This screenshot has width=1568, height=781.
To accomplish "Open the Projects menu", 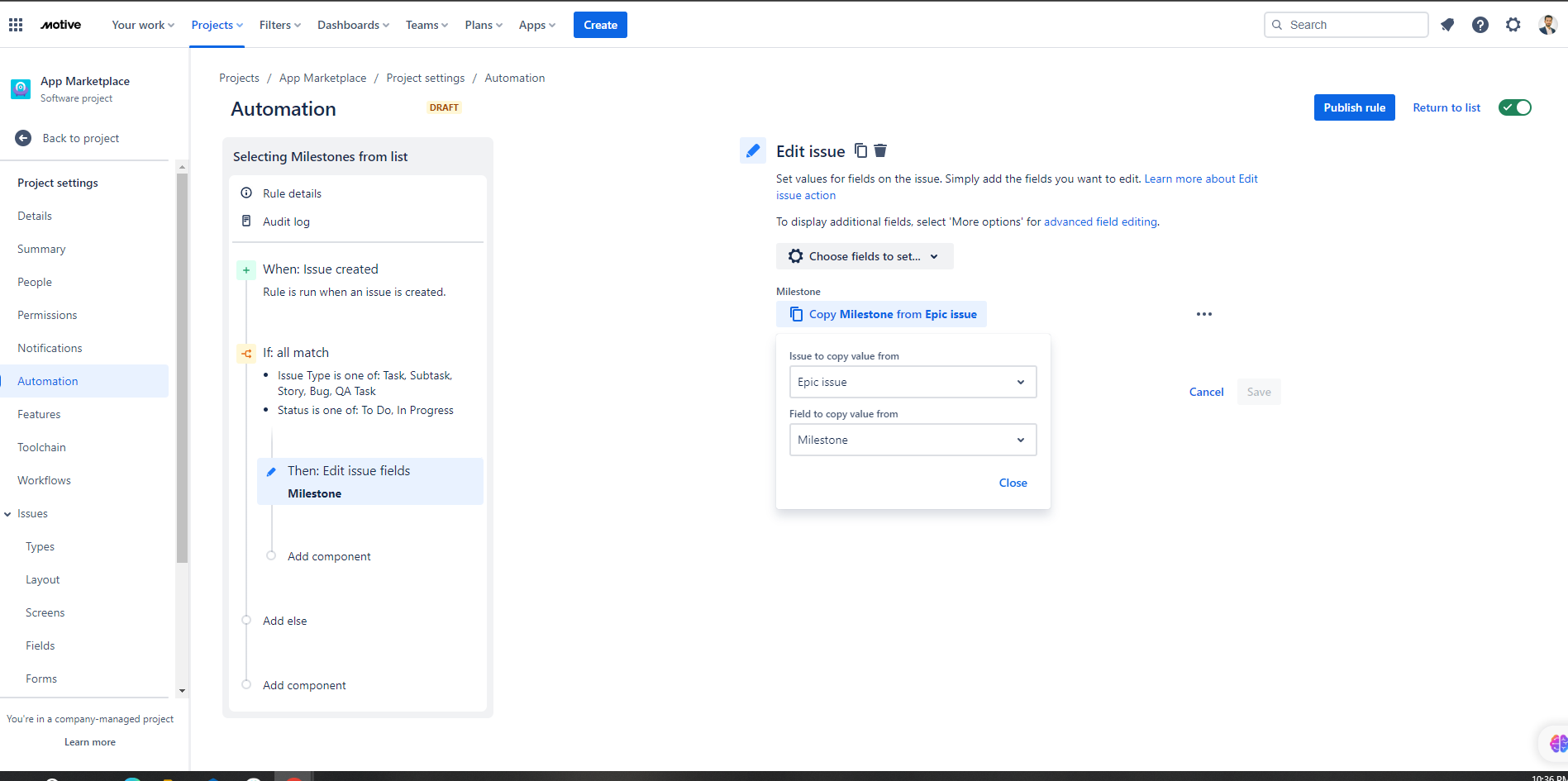I will tap(217, 25).
